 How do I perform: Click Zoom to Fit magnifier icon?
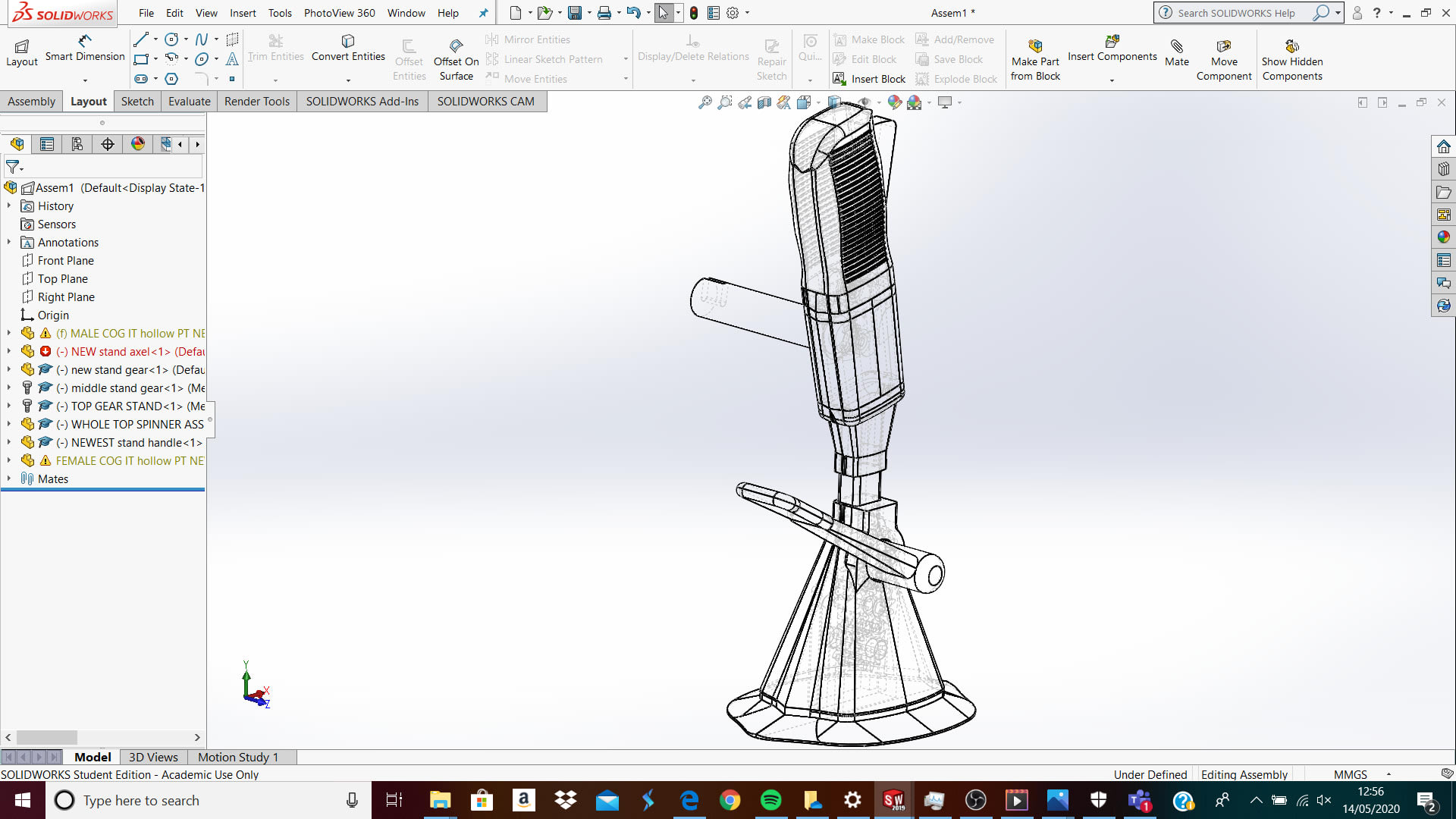[x=704, y=102]
